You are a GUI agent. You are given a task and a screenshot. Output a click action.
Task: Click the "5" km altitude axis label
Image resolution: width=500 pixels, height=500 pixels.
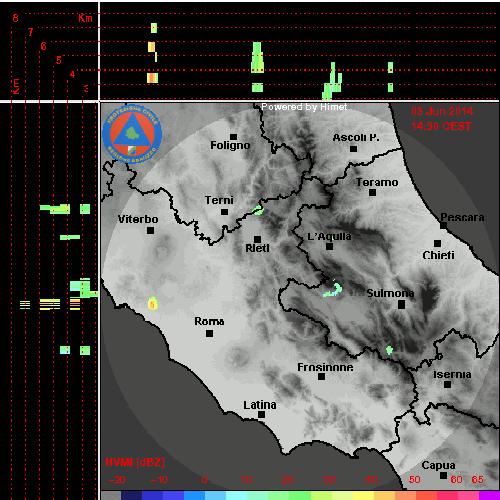point(59,60)
